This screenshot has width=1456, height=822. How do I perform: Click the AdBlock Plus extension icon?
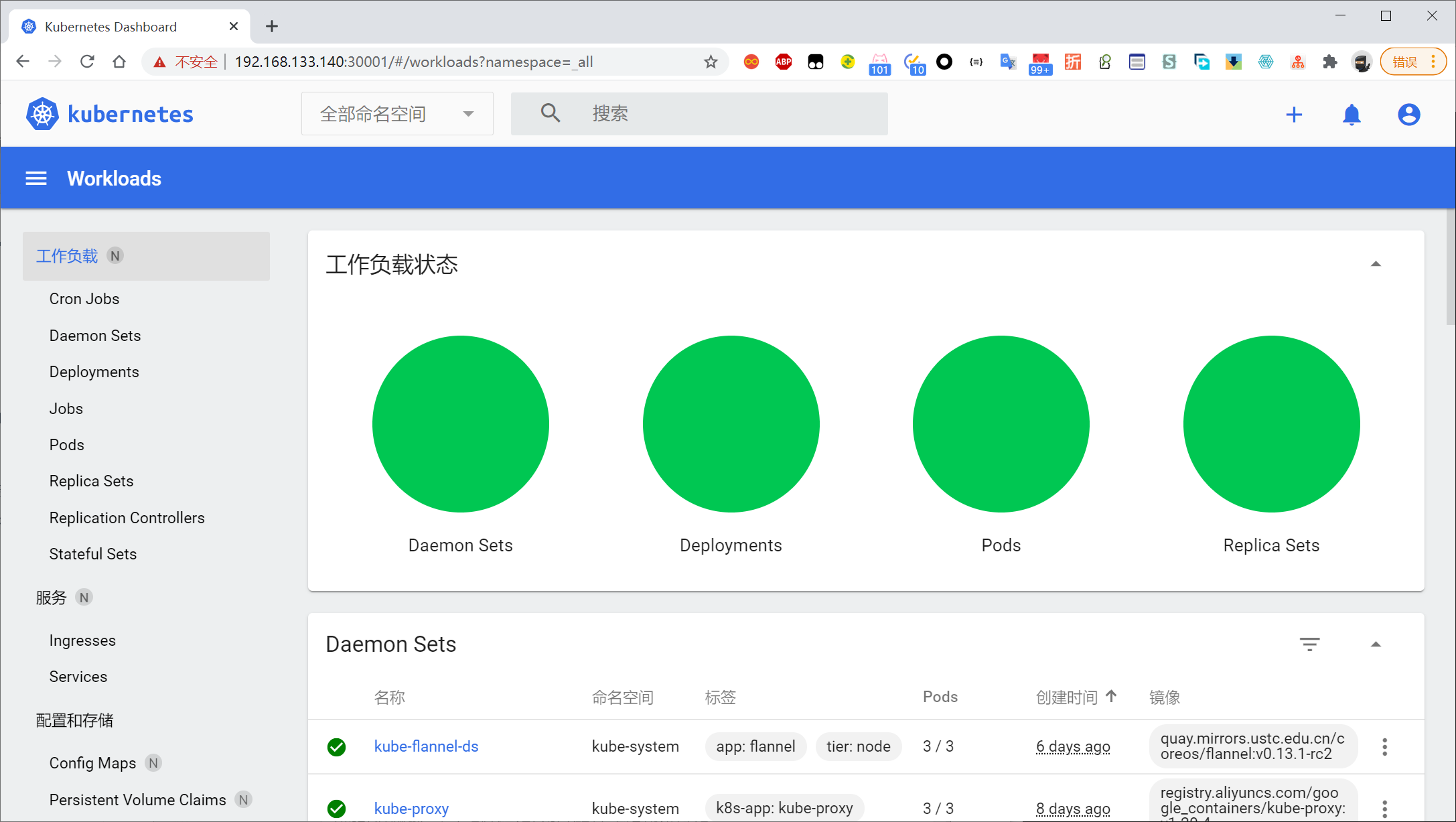click(783, 62)
